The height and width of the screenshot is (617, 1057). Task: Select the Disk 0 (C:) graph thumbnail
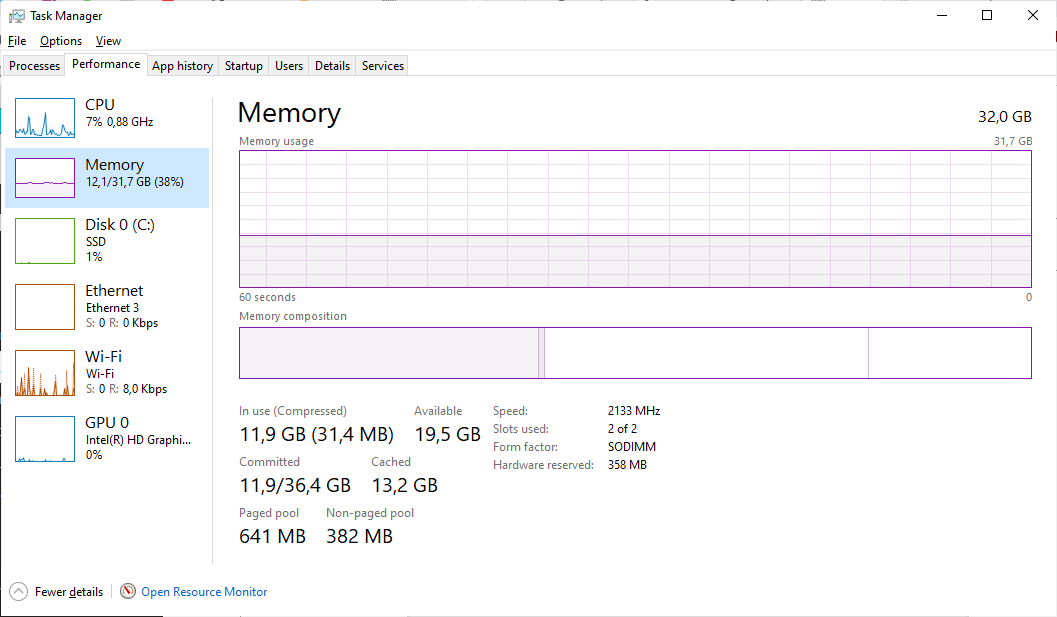click(45, 241)
